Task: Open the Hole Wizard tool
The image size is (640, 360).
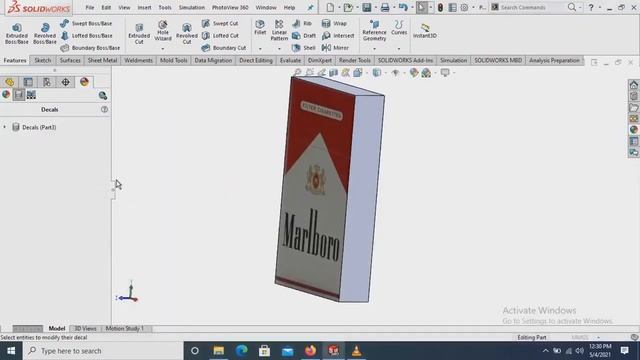Action: pos(162,31)
